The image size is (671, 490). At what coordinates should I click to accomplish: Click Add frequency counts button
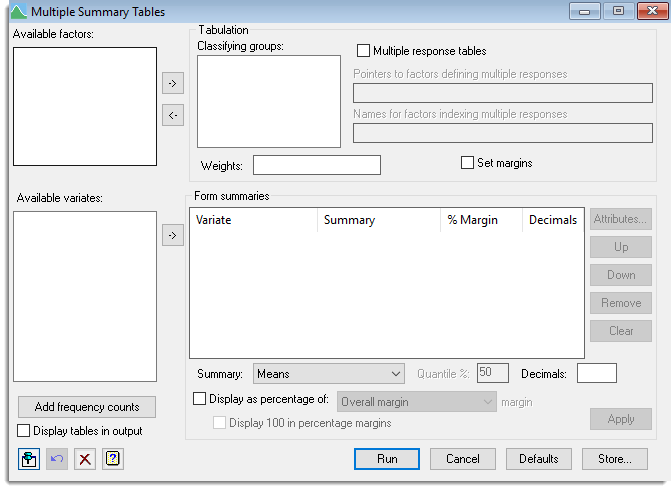(87, 407)
